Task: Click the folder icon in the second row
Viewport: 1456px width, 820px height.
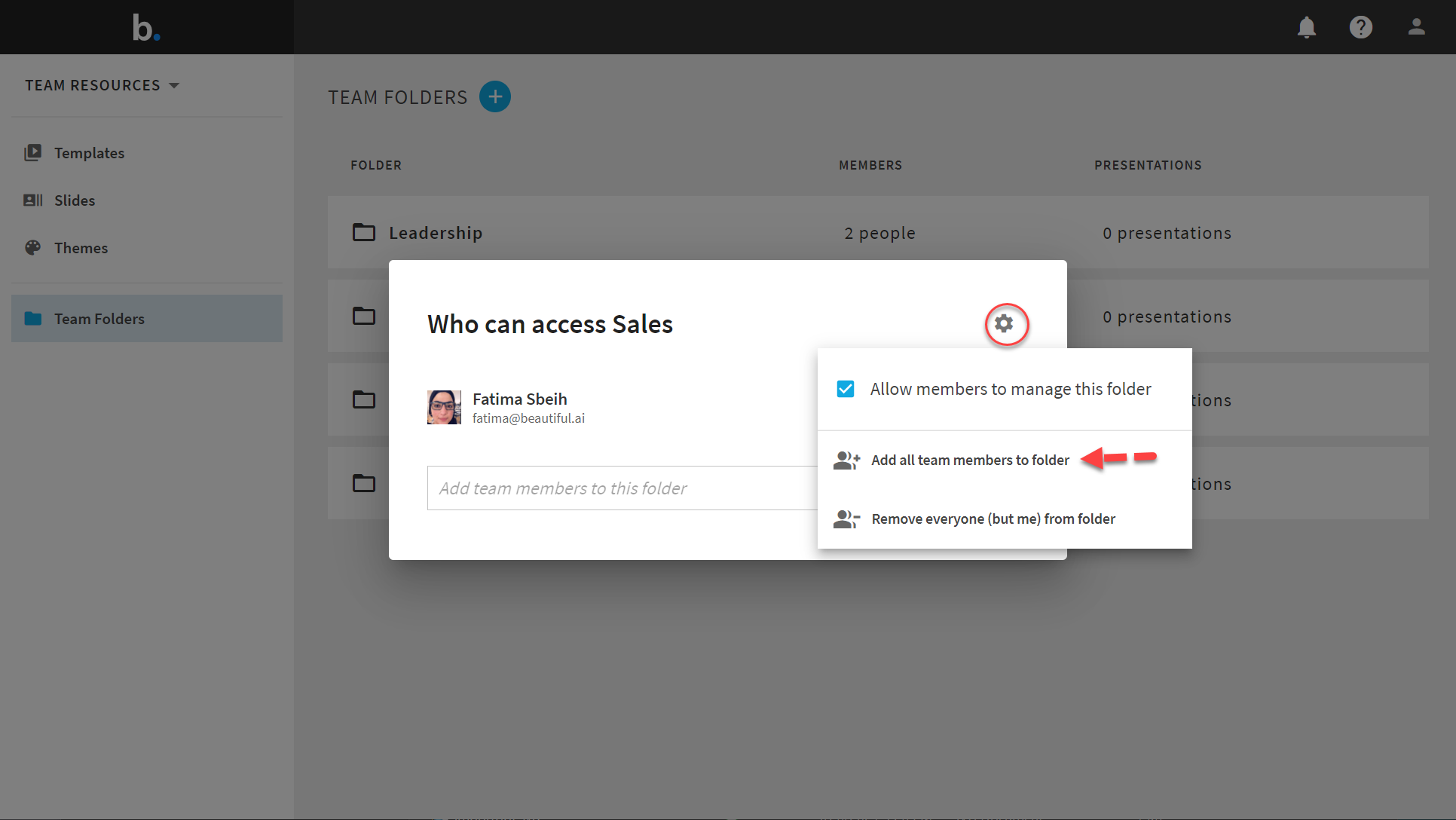Action: pos(364,316)
